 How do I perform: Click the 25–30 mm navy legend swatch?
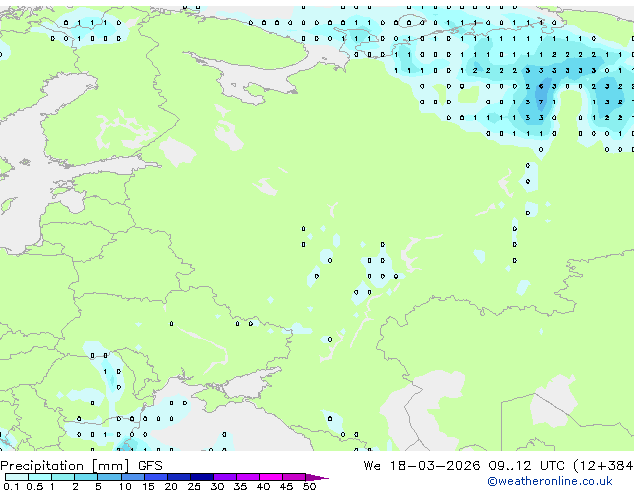pyautogui.click(x=201, y=477)
